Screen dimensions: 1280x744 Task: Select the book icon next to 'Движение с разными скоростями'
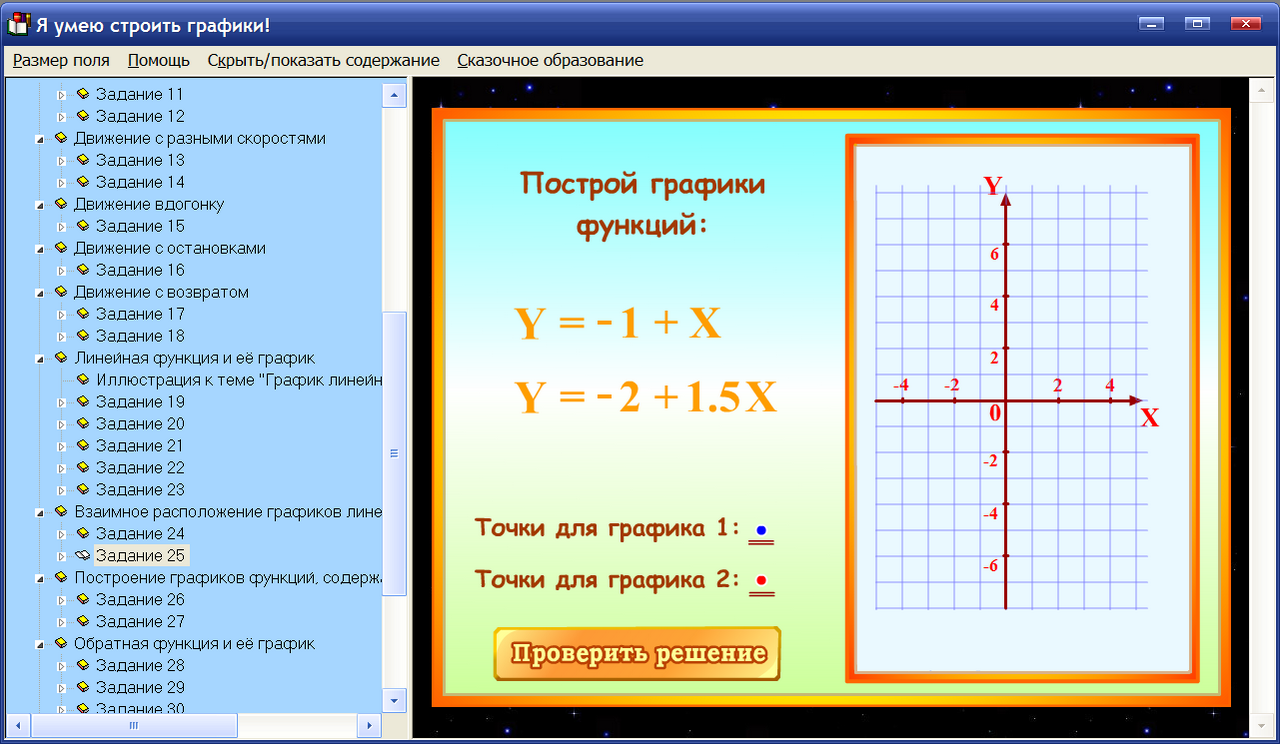point(61,138)
